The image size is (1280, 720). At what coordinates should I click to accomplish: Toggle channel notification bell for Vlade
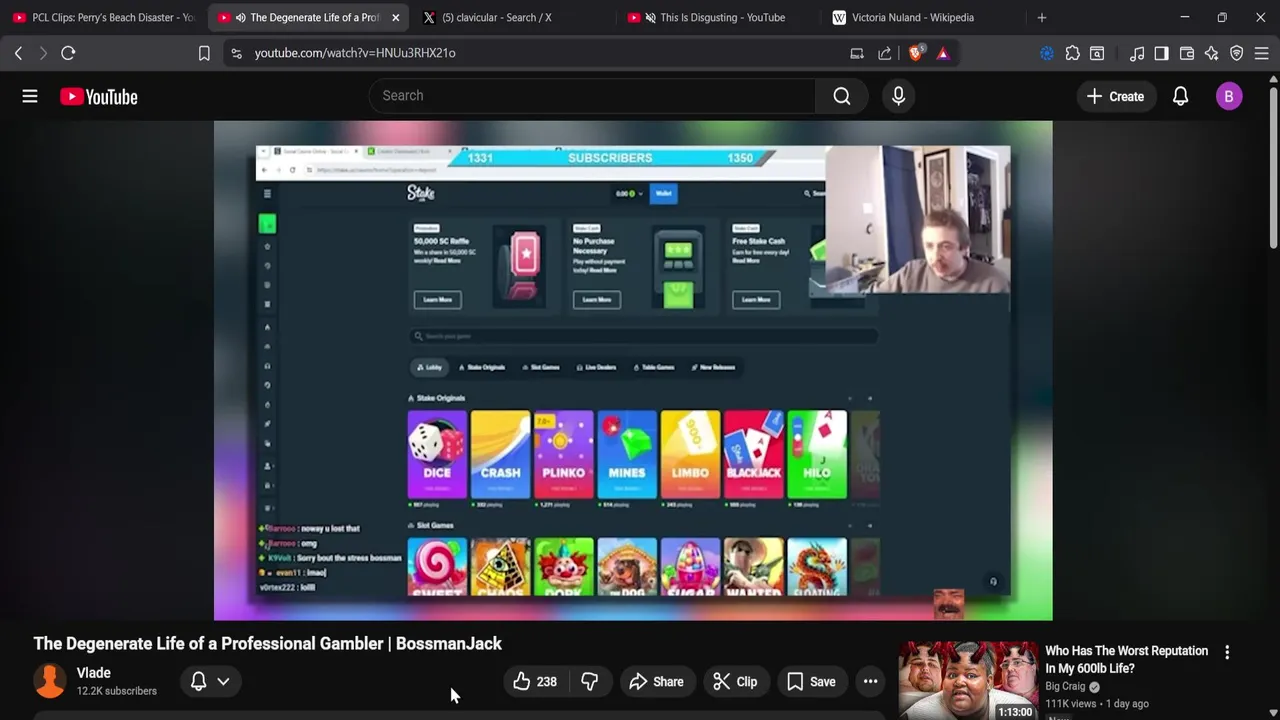[198, 682]
